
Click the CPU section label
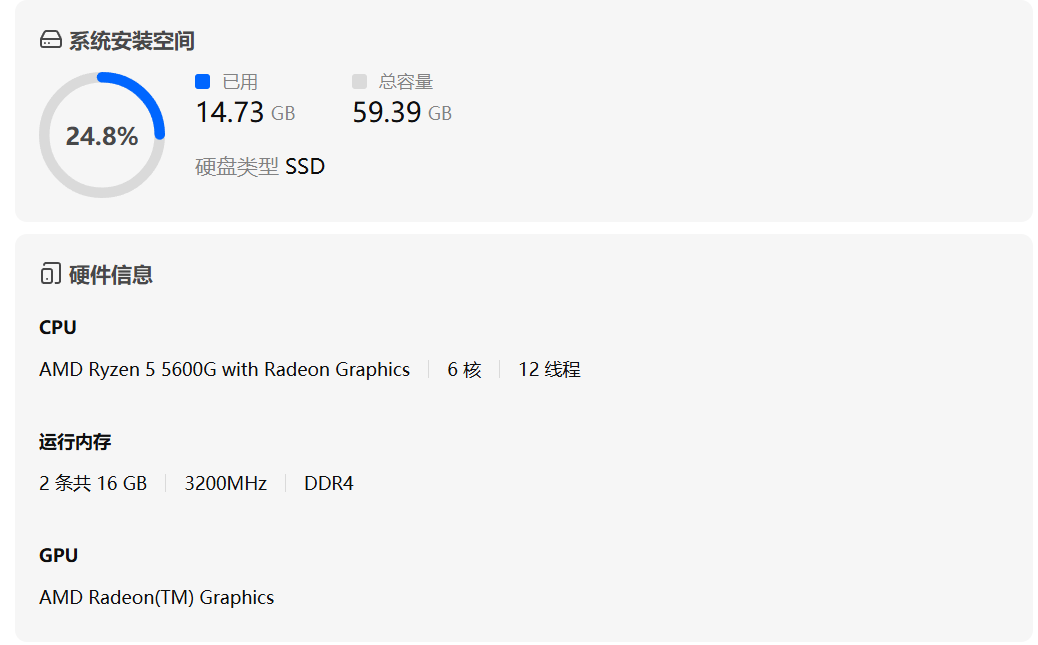pyautogui.click(x=58, y=327)
